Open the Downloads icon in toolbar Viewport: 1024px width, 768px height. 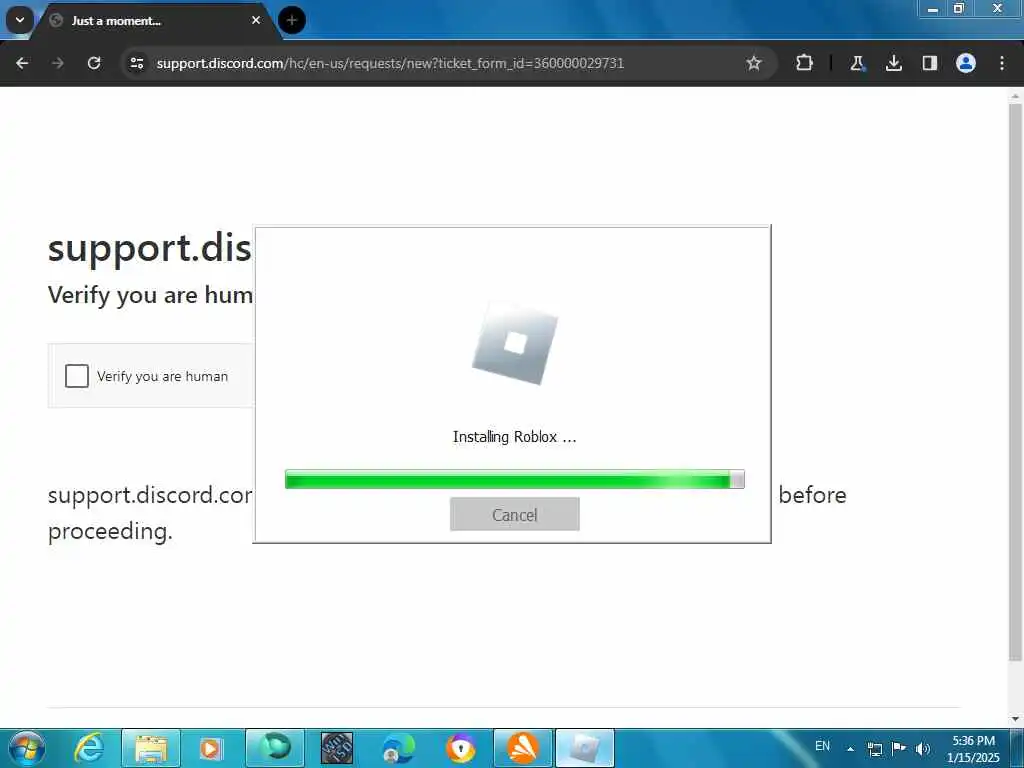893,63
